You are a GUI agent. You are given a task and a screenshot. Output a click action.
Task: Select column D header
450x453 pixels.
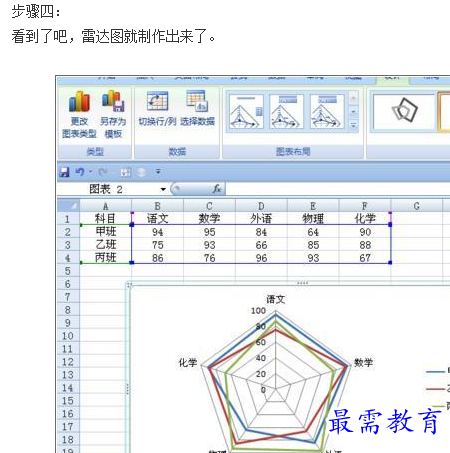pyautogui.click(x=261, y=206)
